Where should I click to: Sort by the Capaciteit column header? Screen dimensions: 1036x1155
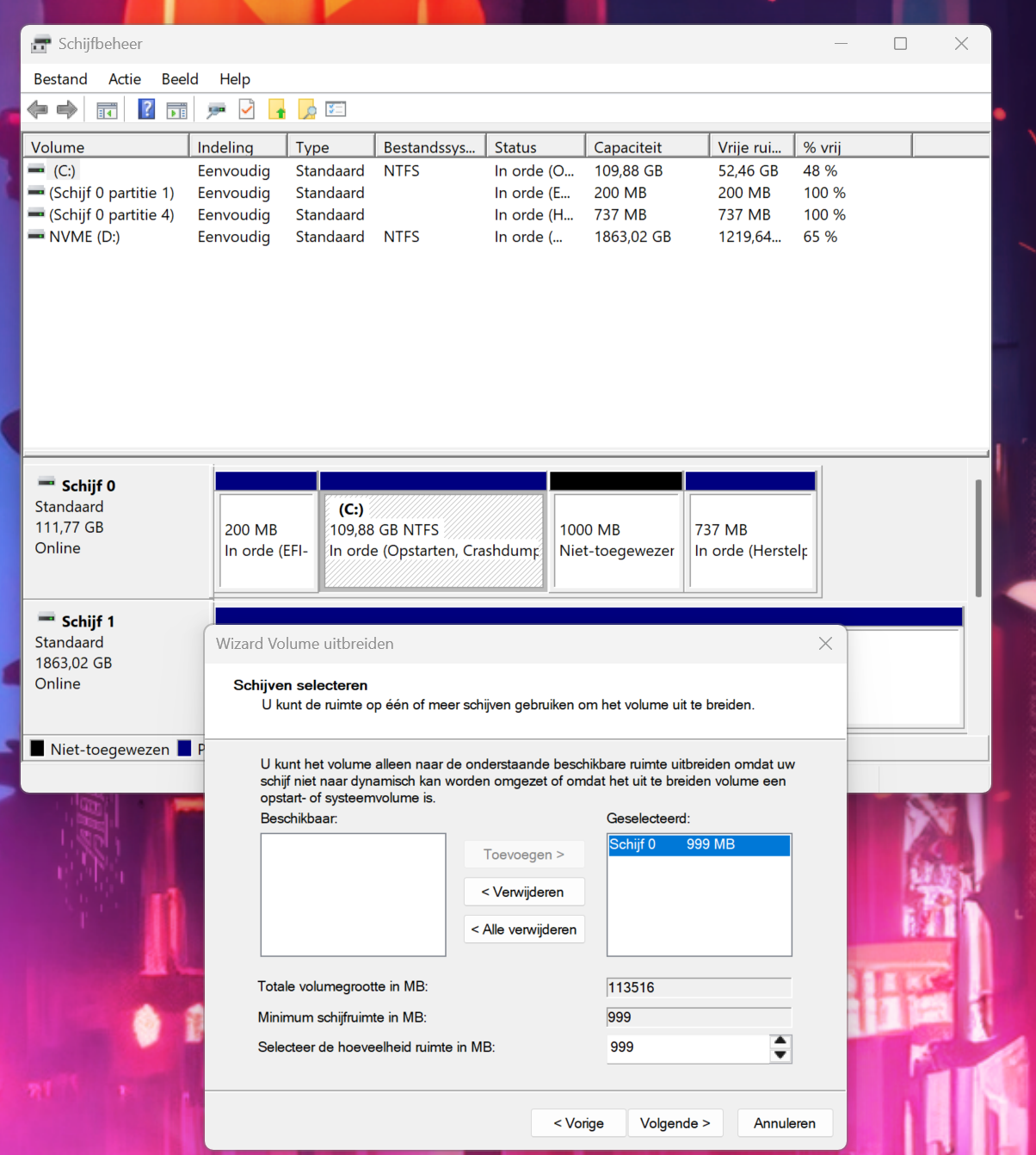(x=648, y=146)
